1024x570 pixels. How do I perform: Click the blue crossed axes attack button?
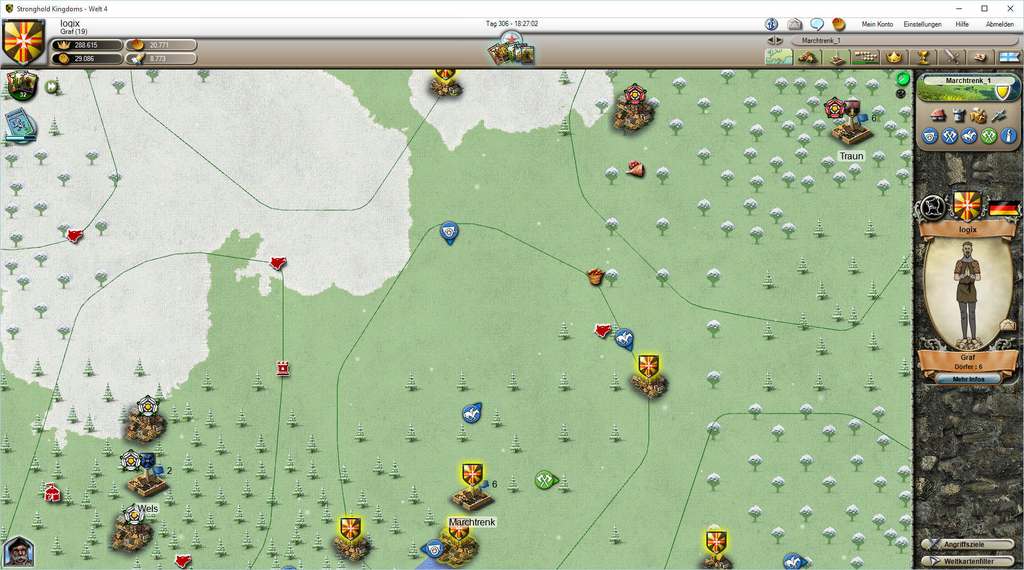pos(950,136)
